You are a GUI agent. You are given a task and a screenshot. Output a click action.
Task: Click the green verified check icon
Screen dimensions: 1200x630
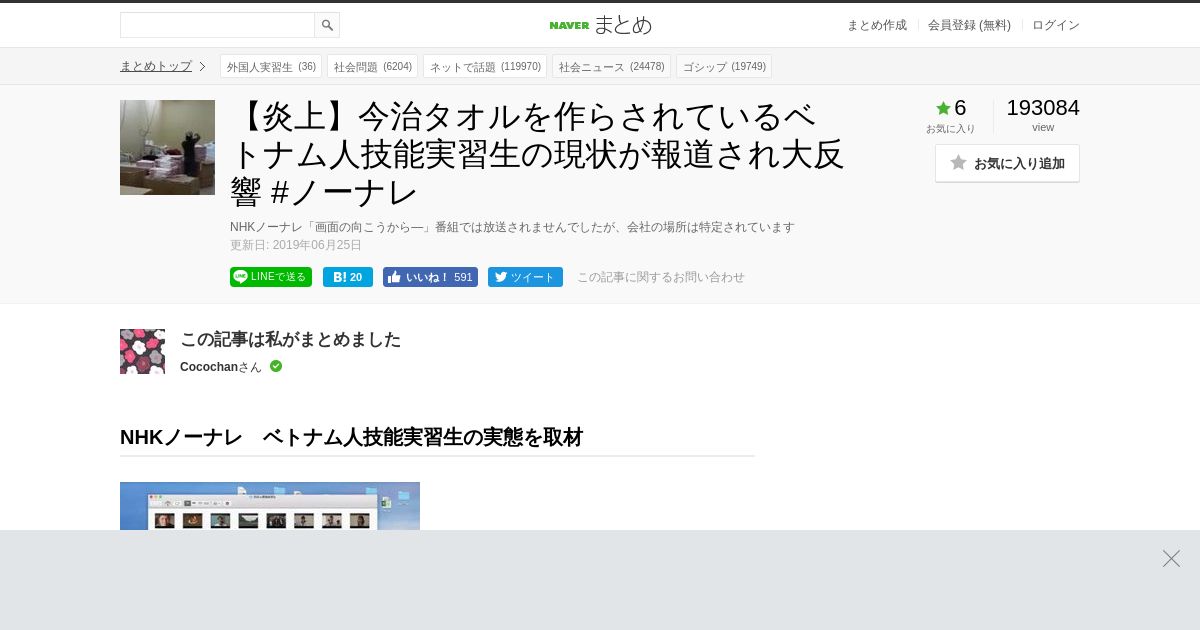pyautogui.click(x=276, y=366)
